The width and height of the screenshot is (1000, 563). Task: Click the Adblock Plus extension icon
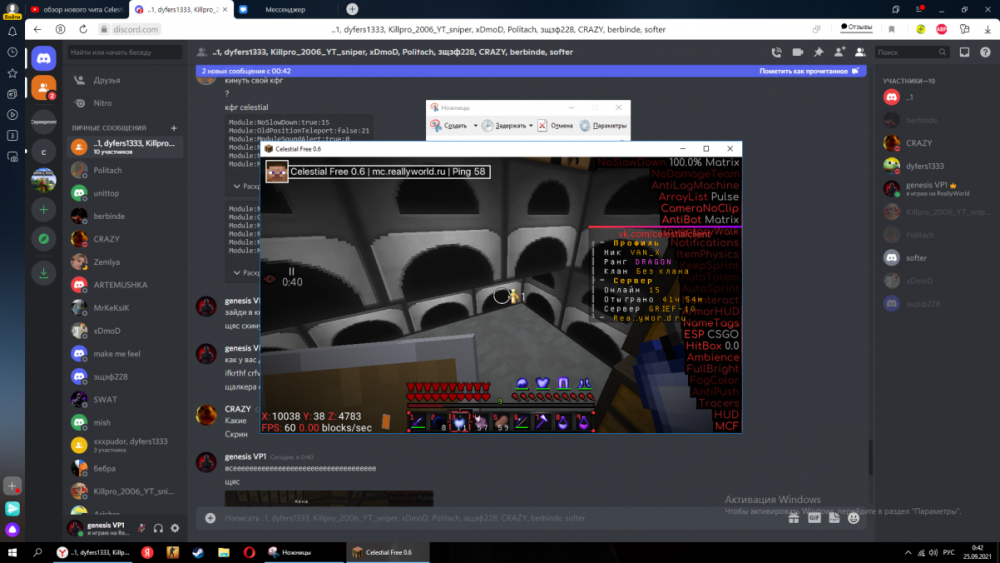[941, 29]
